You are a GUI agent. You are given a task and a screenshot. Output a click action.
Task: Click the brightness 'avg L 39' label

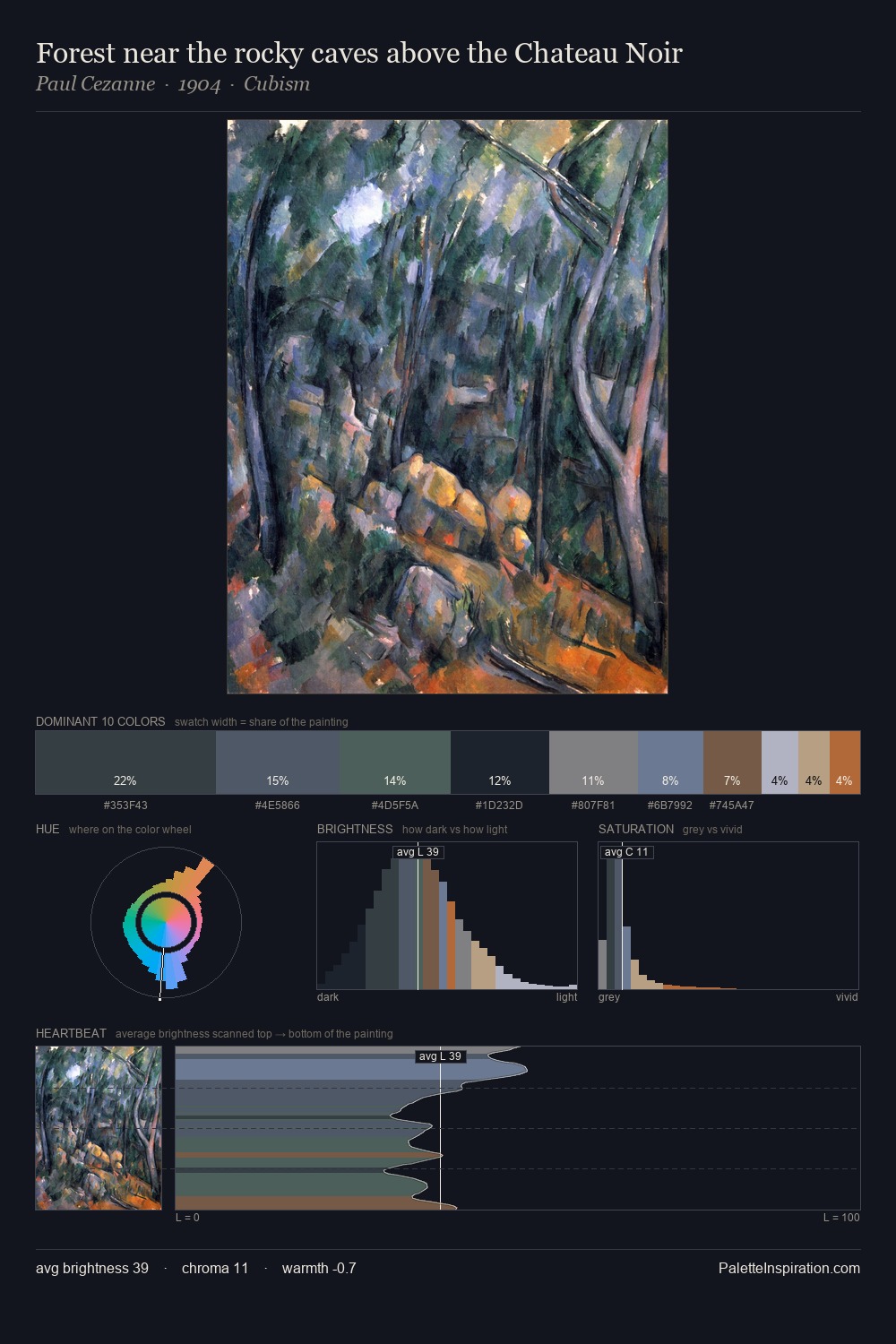[418, 852]
